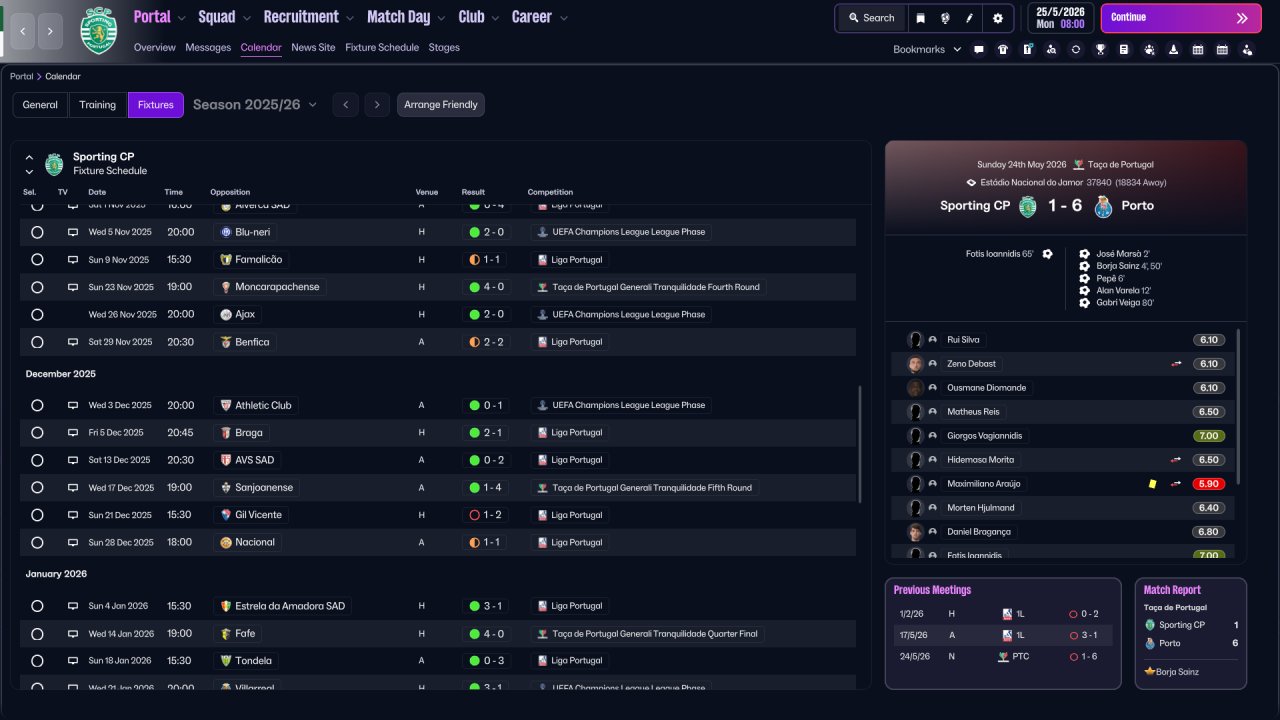Click the TV icon on the Braga fixture row
Viewport: 1280px width, 720px height.
73,433
